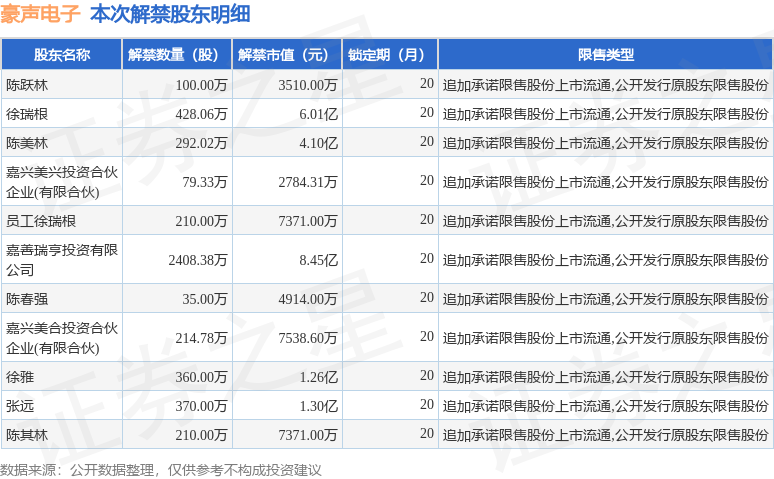
Task: Select the '股东名称' column header
Action: click(x=62, y=55)
